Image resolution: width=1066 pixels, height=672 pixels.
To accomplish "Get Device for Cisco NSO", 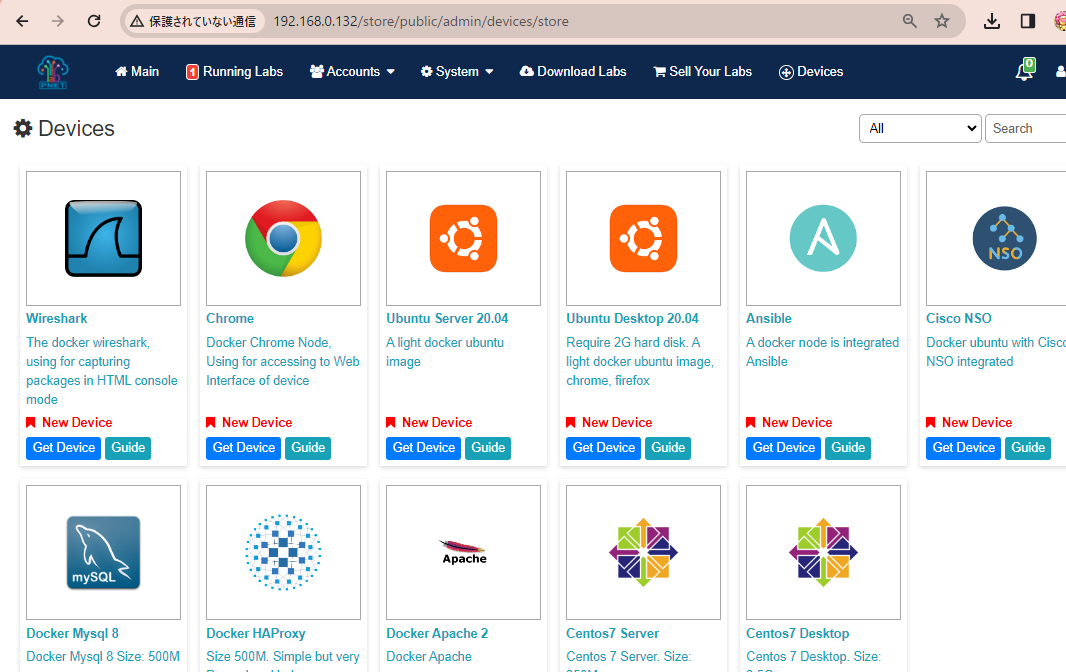I will pyautogui.click(x=963, y=448).
